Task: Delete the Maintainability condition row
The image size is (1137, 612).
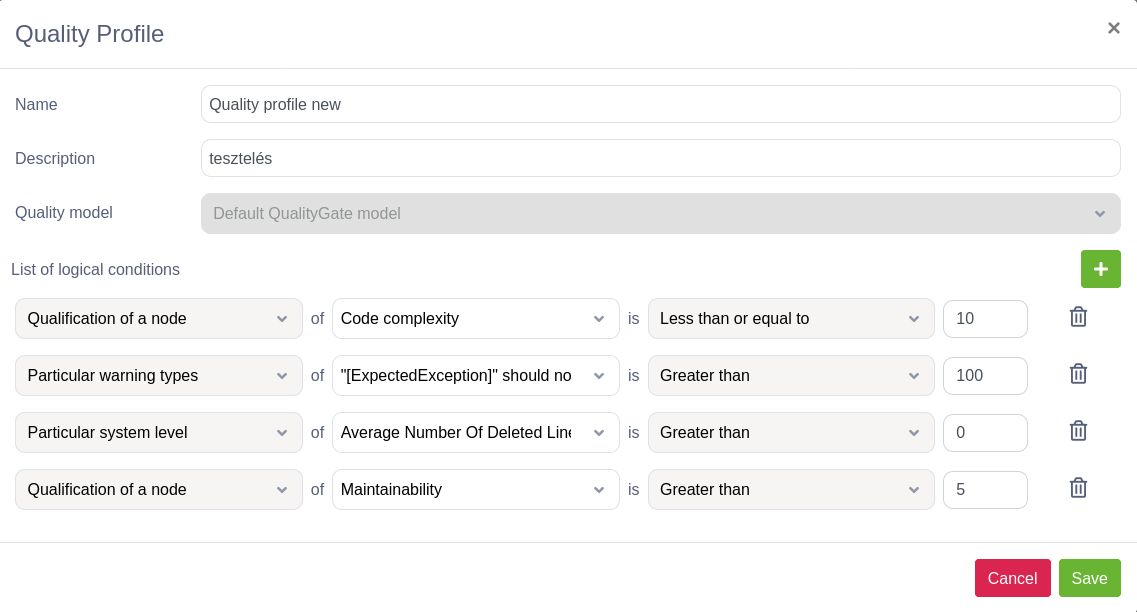Action: [1078, 488]
